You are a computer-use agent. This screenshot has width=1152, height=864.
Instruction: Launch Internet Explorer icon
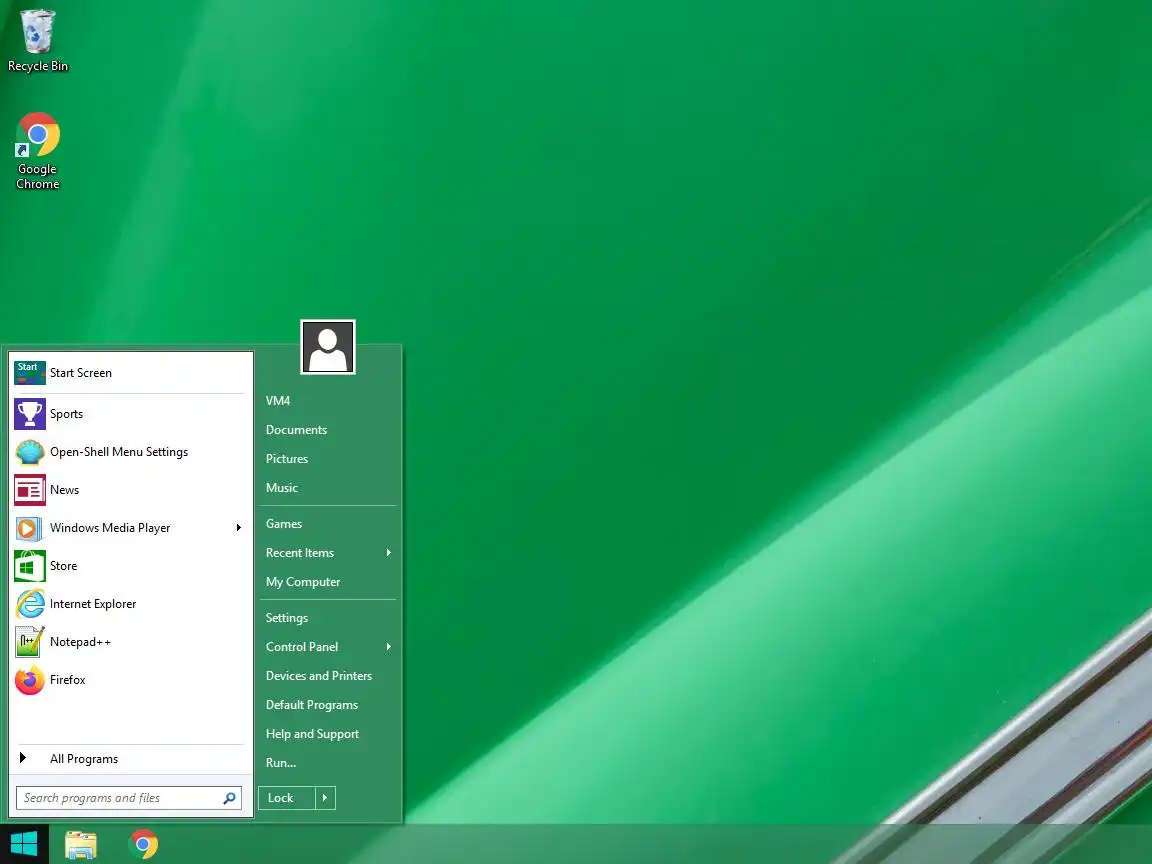29,604
